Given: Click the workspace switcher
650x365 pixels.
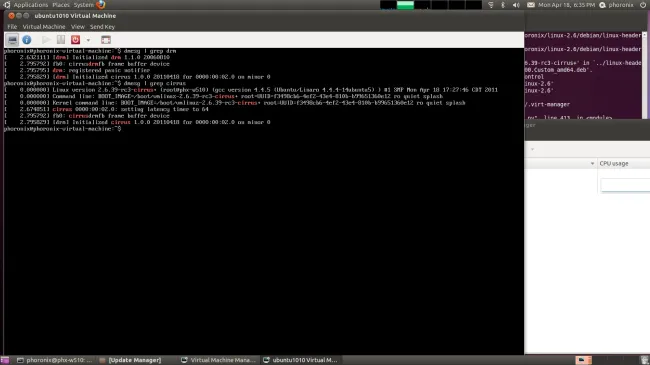Looking at the screenshot, I should pos(604,360).
